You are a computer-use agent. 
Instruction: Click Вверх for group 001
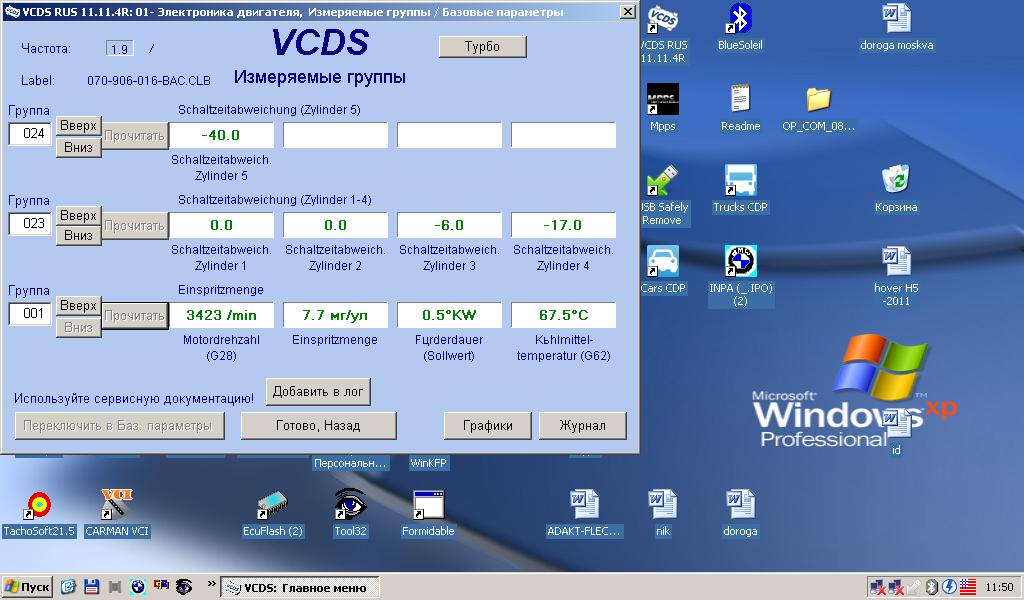[x=78, y=306]
